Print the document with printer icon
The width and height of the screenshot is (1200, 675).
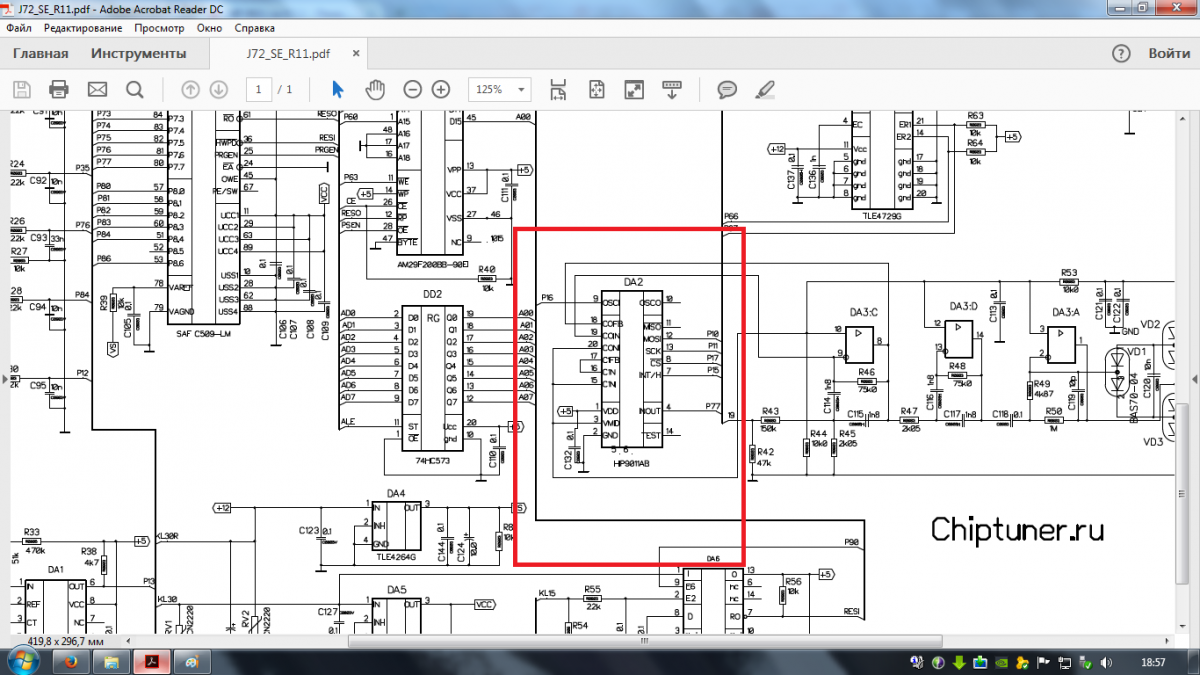[59, 89]
